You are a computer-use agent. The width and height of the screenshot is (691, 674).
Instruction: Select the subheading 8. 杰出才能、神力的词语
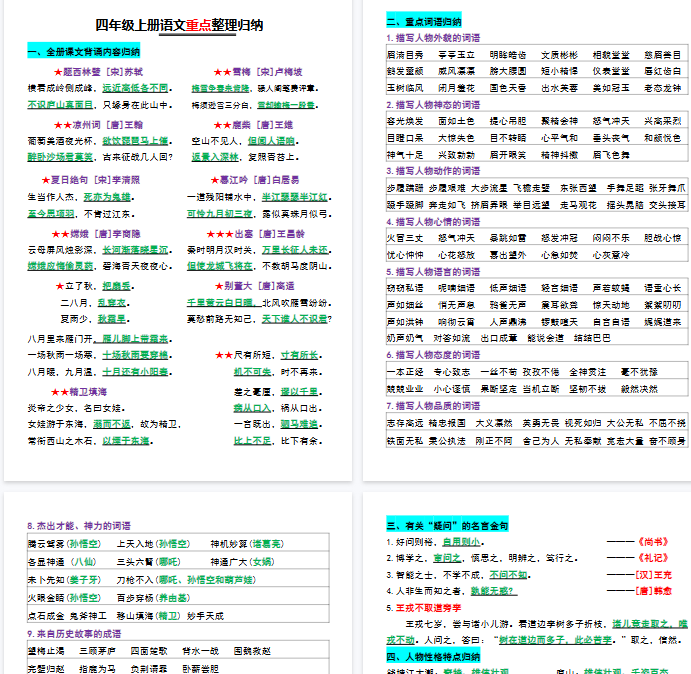(x=79, y=525)
